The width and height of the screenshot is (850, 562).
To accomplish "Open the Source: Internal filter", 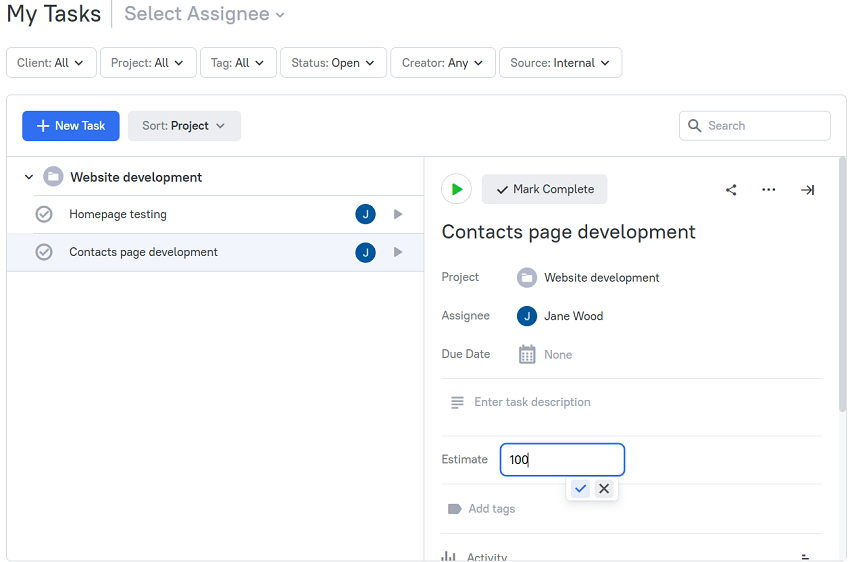I will [560, 63].
